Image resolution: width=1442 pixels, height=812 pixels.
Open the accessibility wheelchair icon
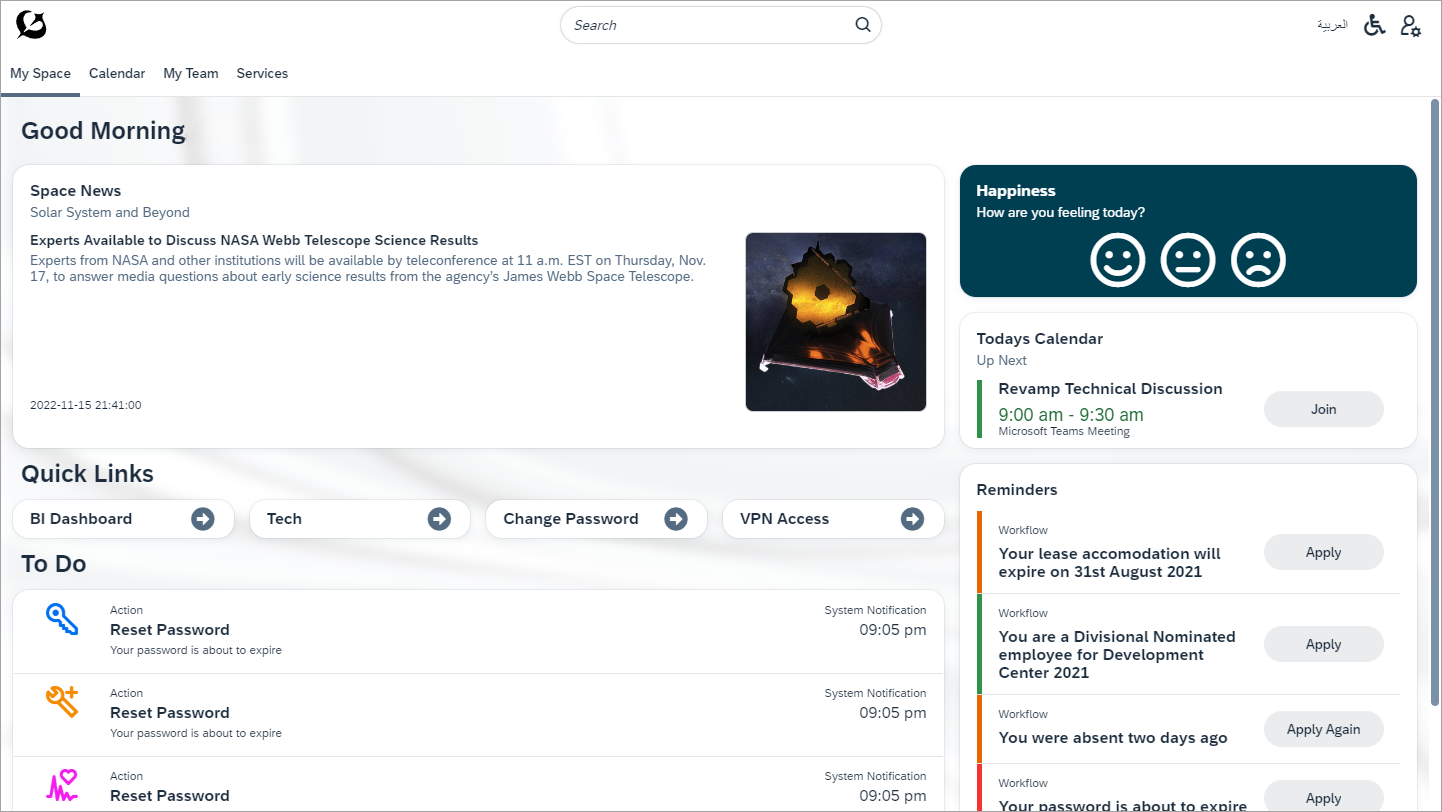point(1375,25)
